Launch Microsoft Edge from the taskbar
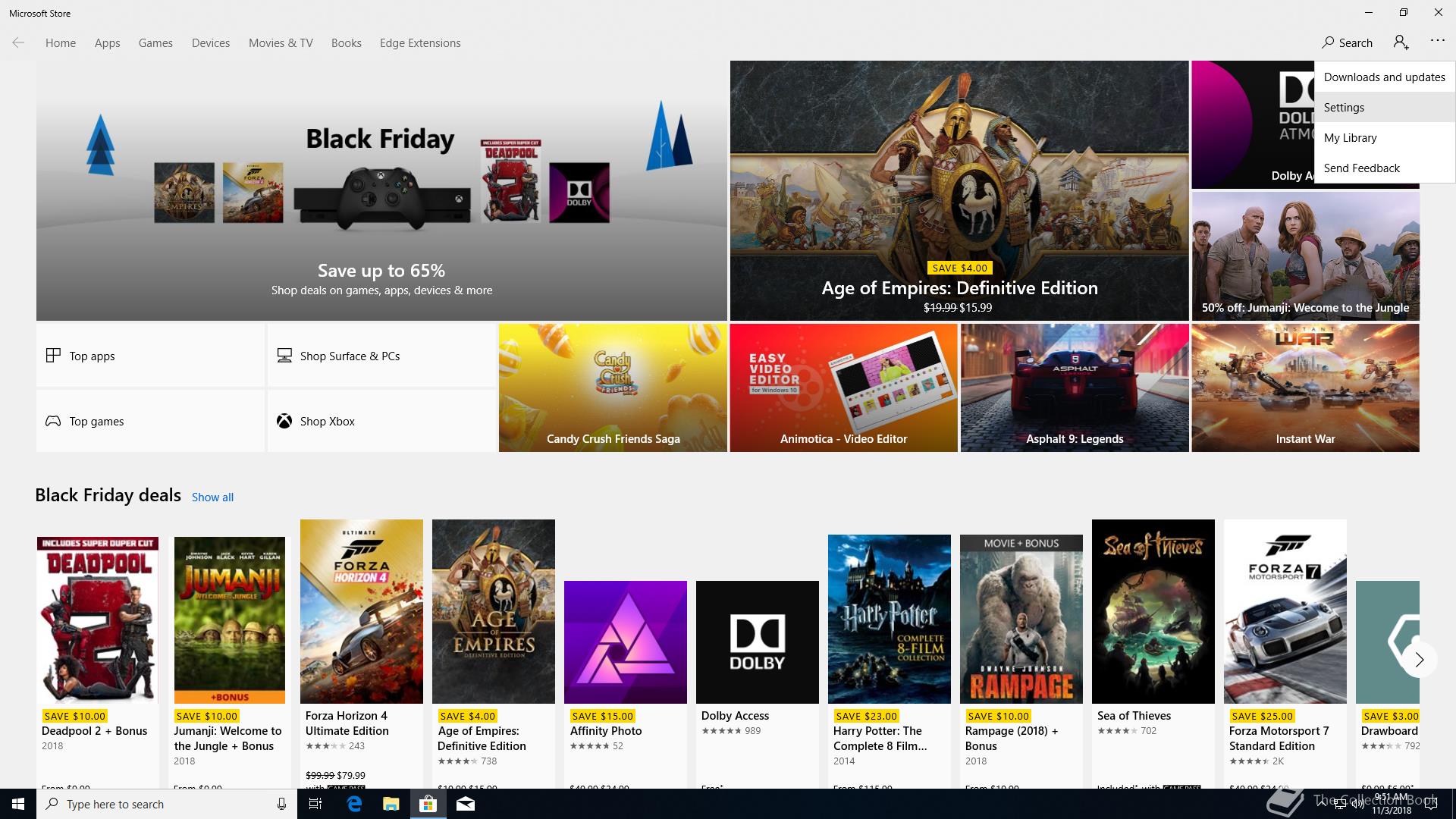The height and width of the screenshot is (819, 1456). 354,804
